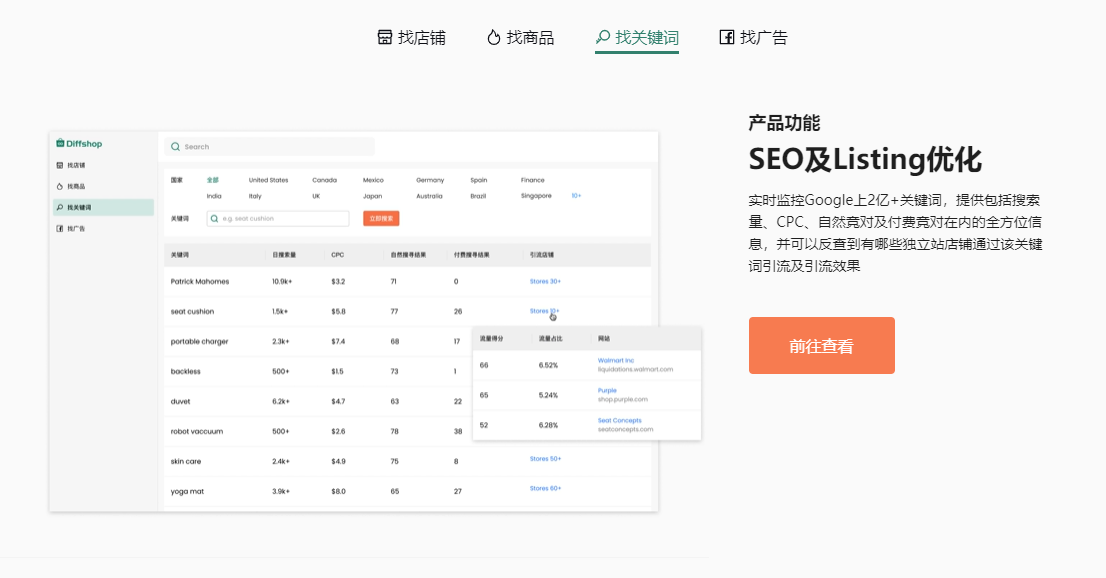Open the 找广告 tab

pyautogui.click(x=753, y=37)
